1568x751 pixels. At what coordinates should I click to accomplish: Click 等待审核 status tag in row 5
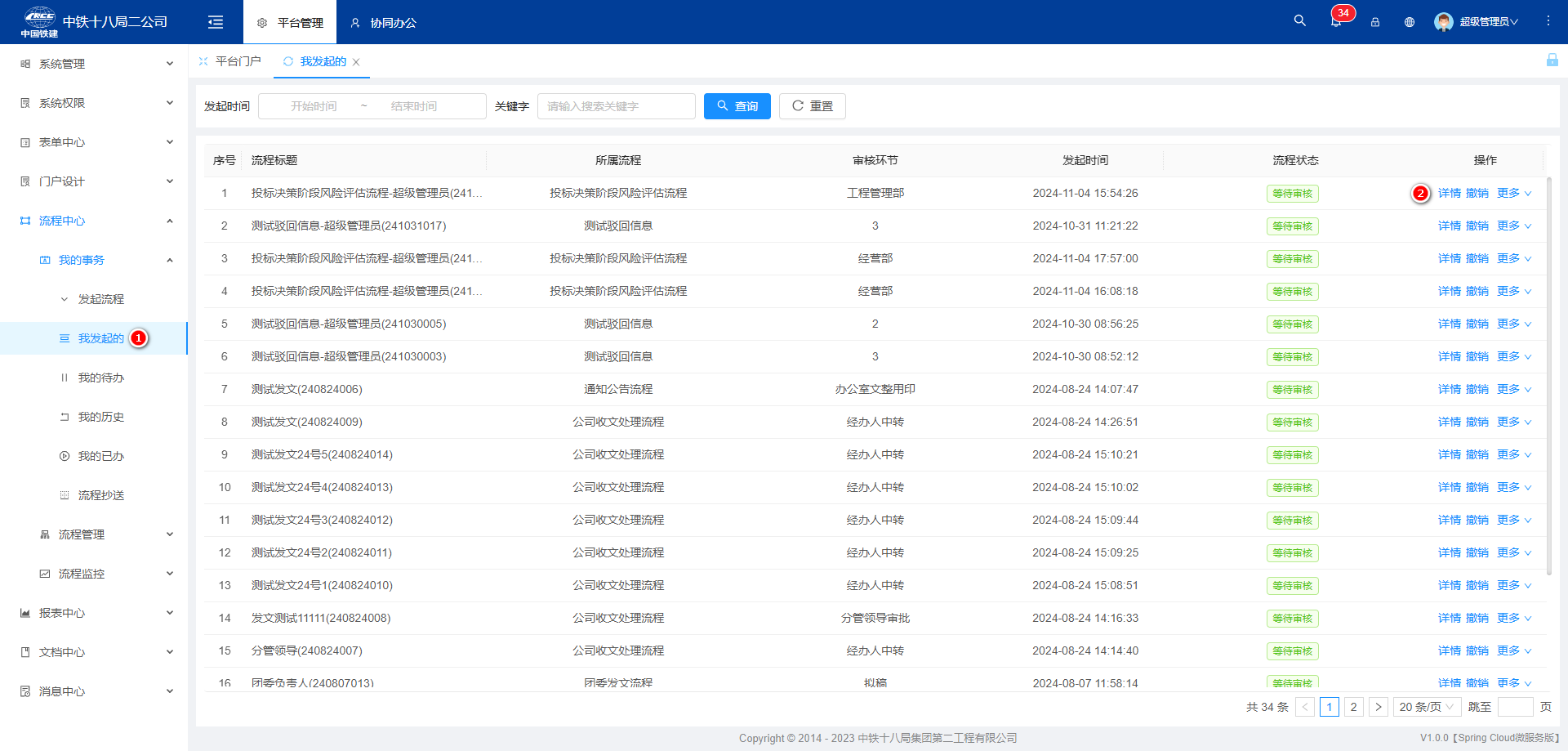coord(1293,324)
